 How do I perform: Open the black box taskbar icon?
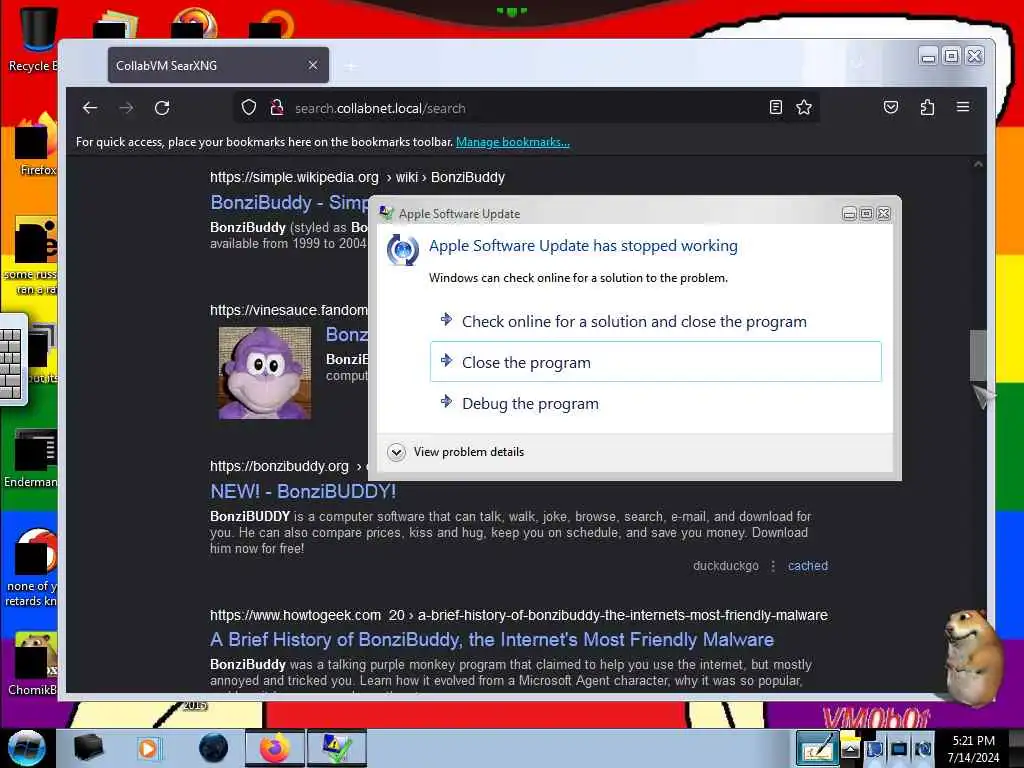coord(88,748)
